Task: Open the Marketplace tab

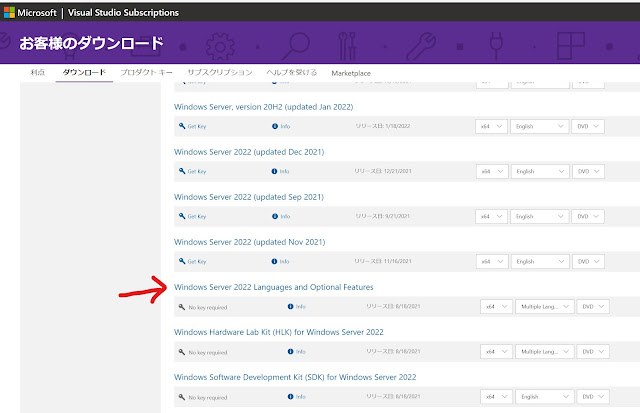Action: [351, 73]
